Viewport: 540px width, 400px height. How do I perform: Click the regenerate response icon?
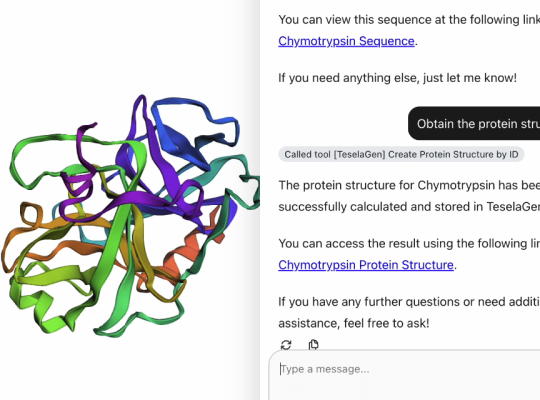click(286, 345)
